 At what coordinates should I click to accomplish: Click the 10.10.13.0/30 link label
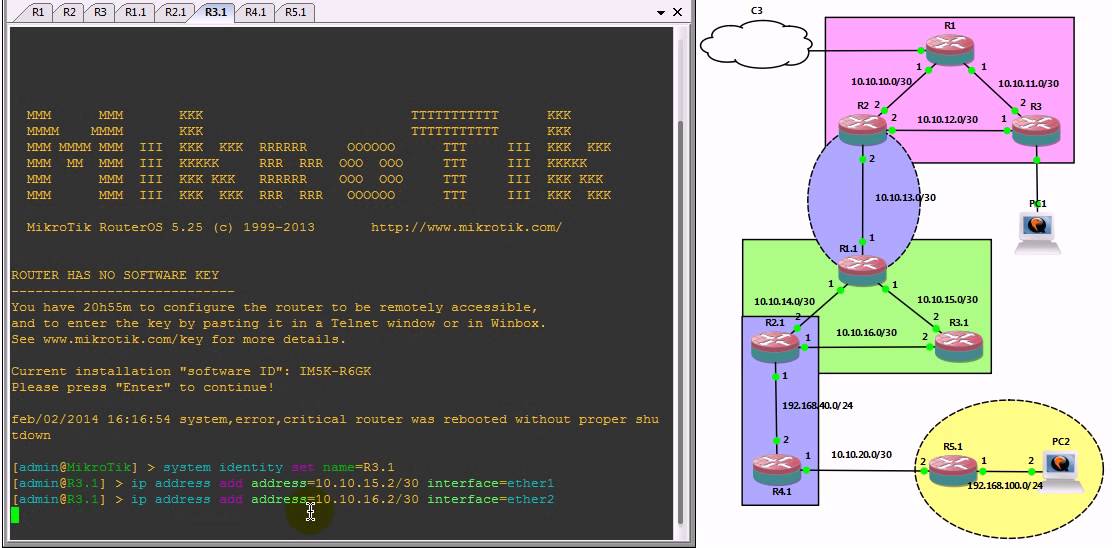(x=905, y=197)
